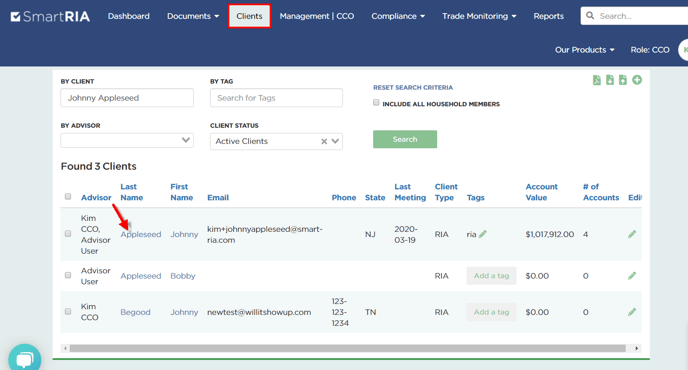Sort by Email column header
This screenshot has height=370, width=688.
(x=218, y=198)
